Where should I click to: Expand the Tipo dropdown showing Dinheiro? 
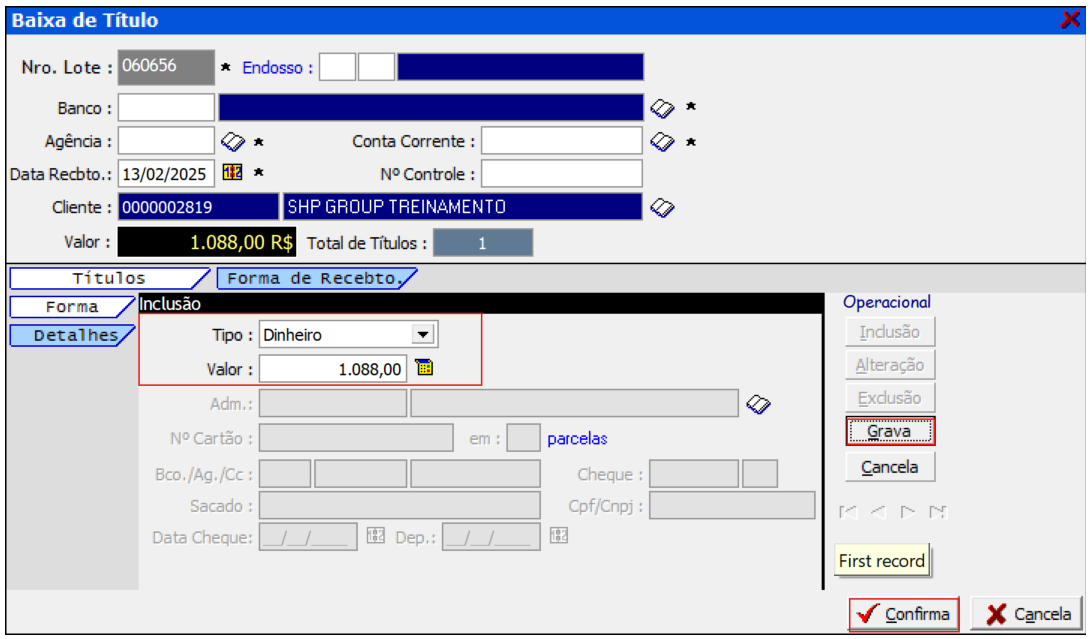click(423, 335)
